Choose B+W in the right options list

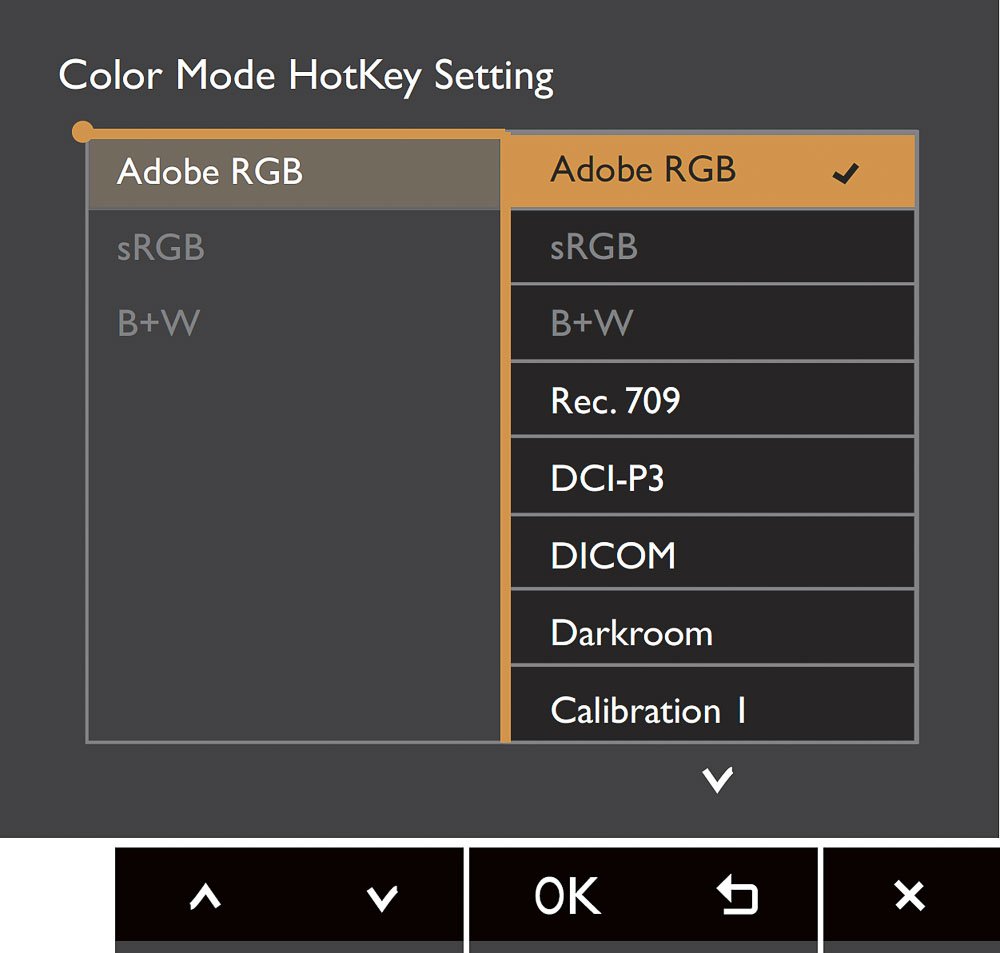(712, 323)
